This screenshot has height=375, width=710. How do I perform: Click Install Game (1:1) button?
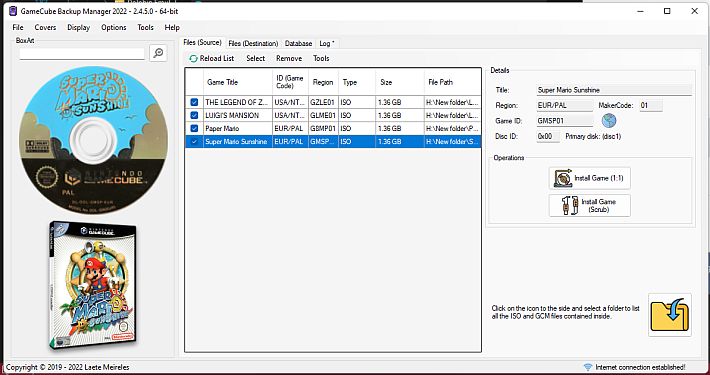point(590,178)
